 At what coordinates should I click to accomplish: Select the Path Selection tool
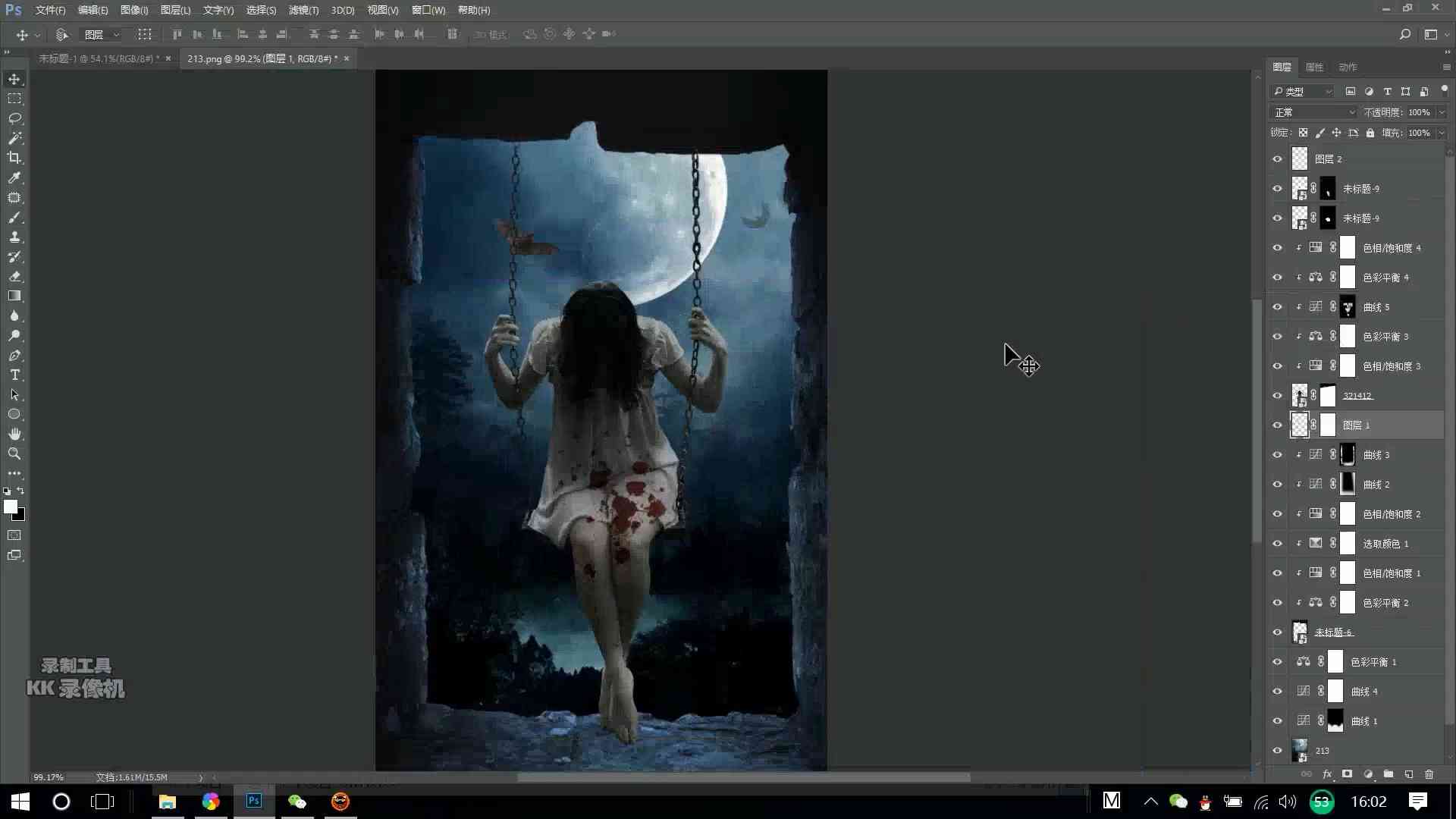(x=14, y=395)
